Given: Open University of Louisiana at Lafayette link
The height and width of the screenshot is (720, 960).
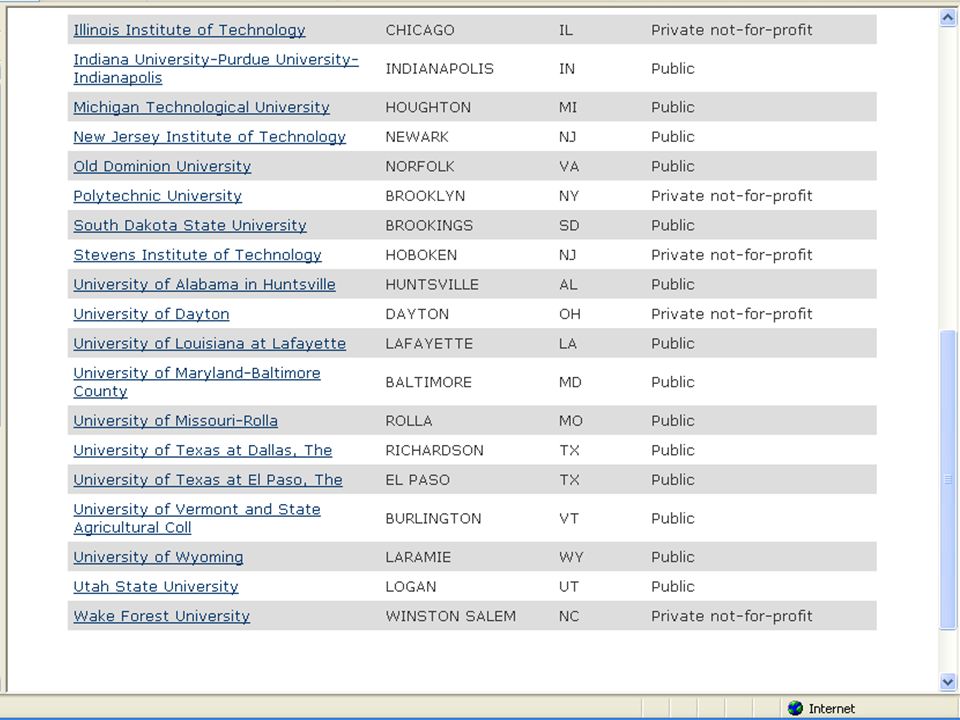Looking at the screenshot, I should [209, 343].
